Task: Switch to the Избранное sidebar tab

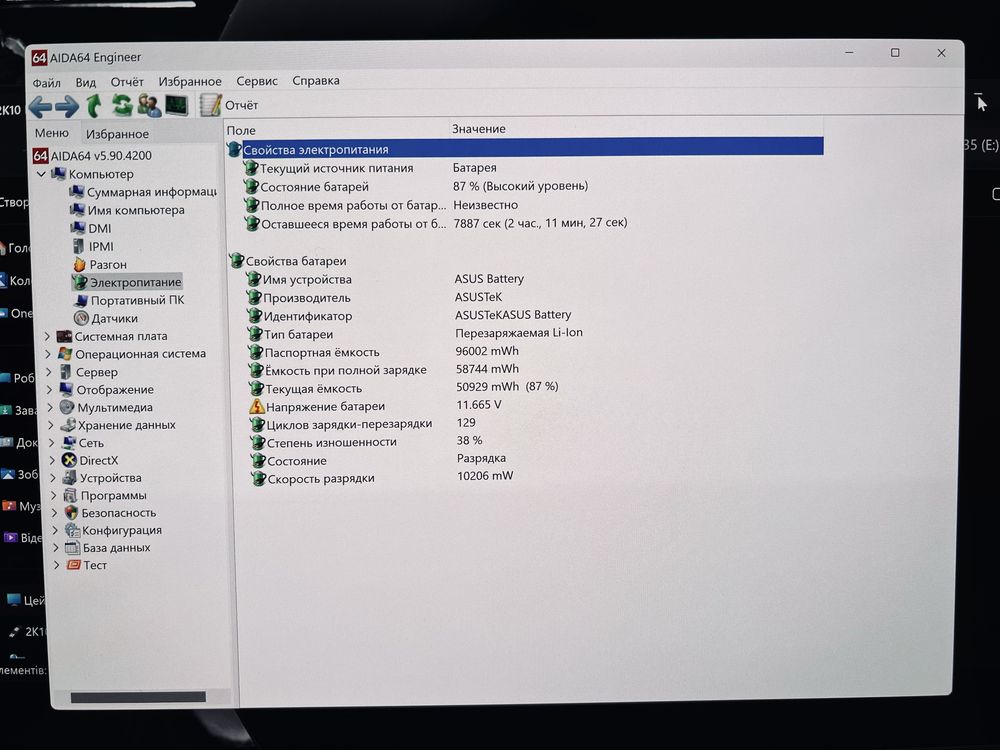Action: click(117, 134)
